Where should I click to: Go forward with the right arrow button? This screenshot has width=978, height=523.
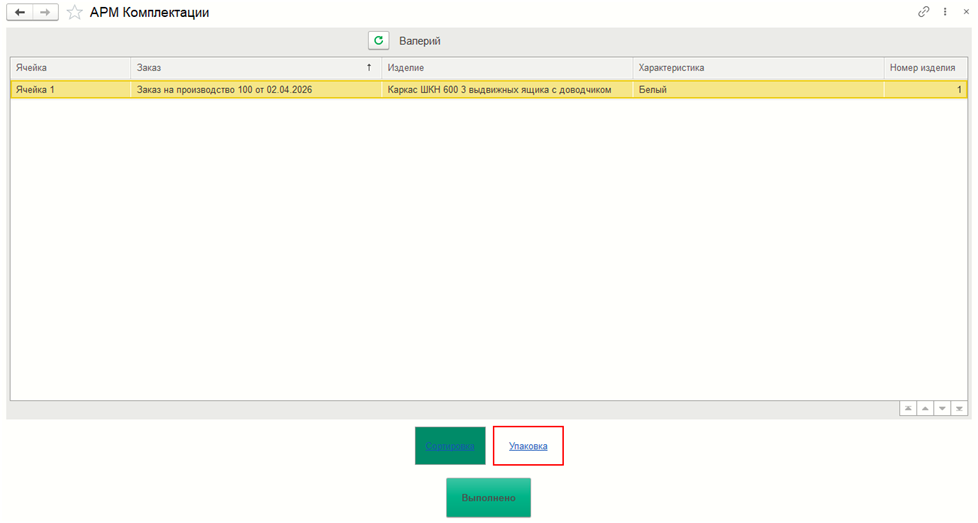pyautogui.click(x=46, y=12)
